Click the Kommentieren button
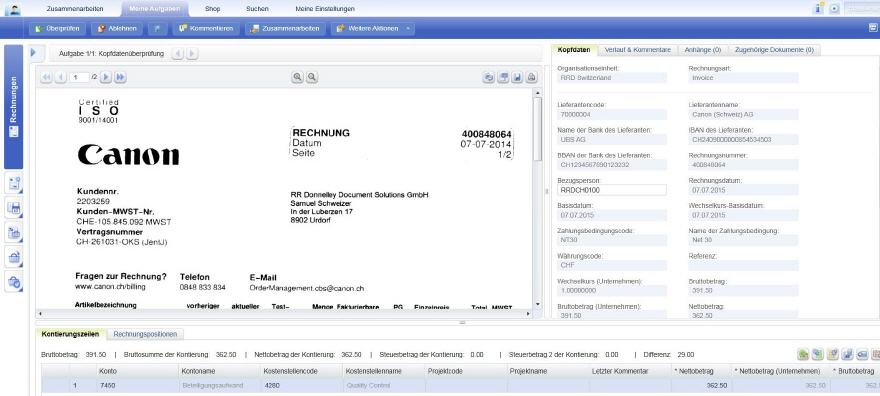The height and width of the screenshot is (396, 880). 206,28
